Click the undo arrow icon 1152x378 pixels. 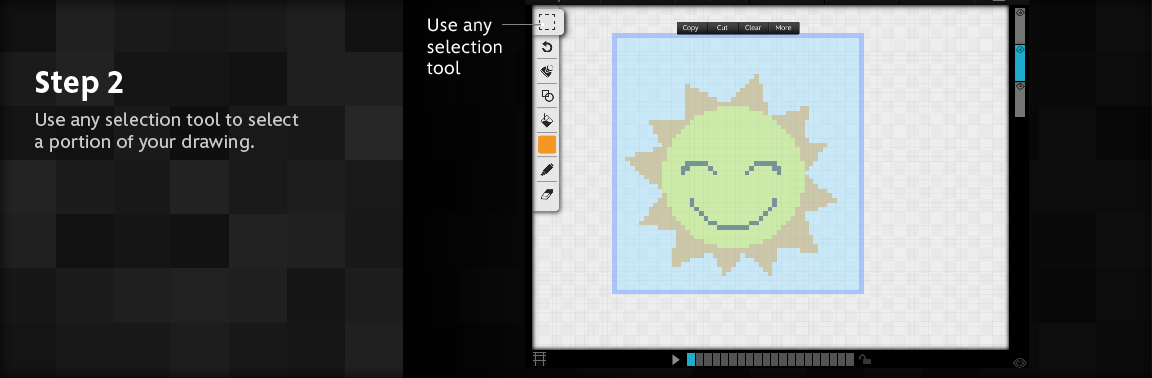pos(547,47)
